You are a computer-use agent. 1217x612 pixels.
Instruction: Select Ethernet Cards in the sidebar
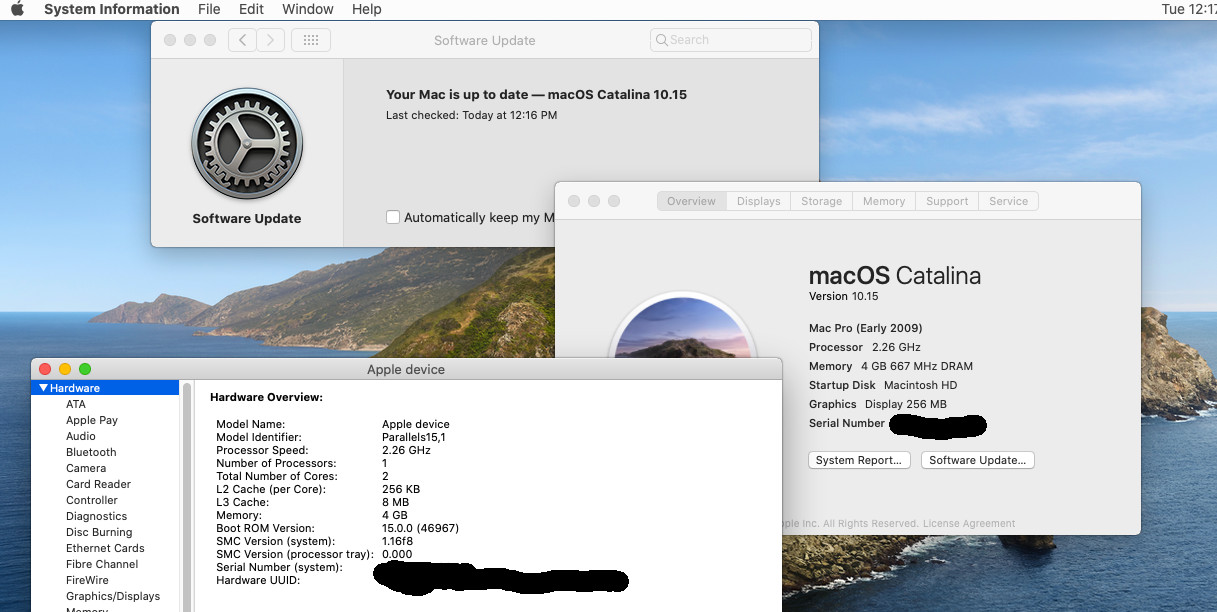[x=105, y=548]
